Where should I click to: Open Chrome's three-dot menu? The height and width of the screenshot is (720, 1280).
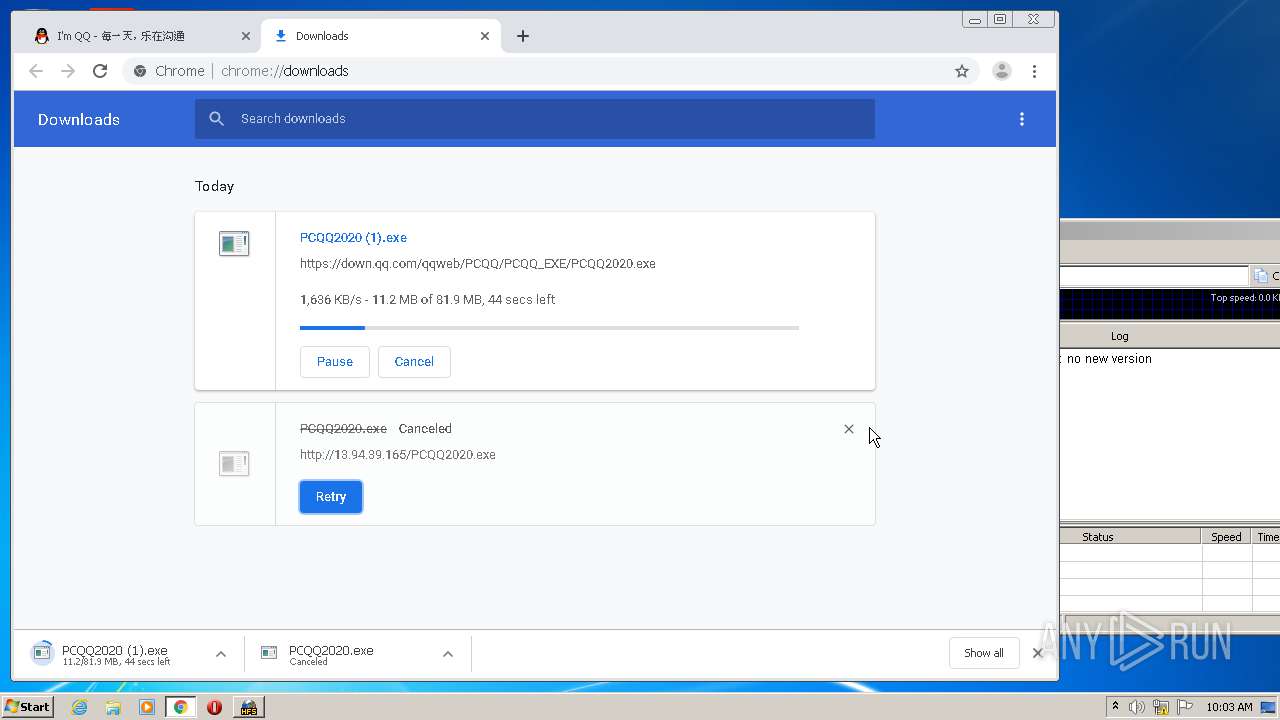[1034, 71]
